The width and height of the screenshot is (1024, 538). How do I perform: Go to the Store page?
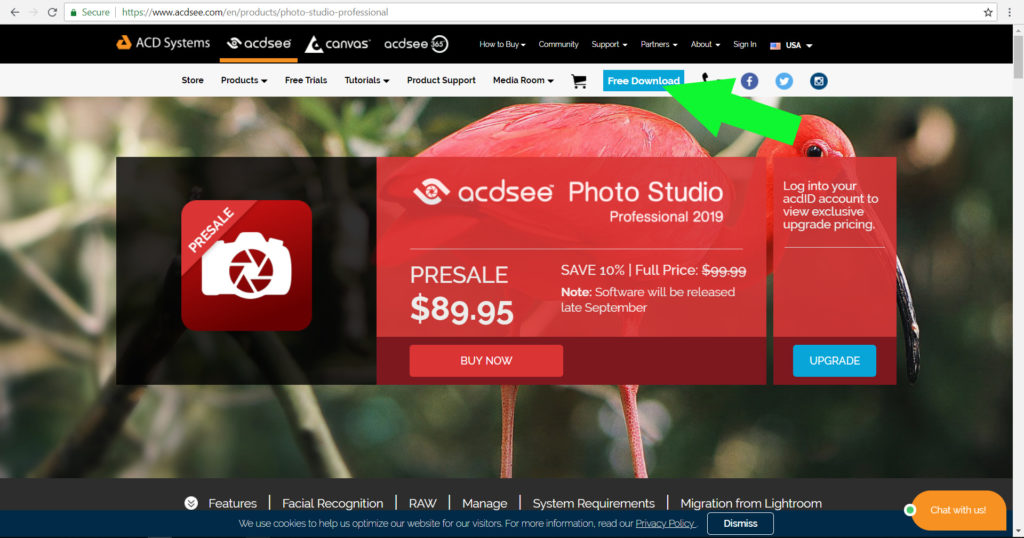coord(193,80)
